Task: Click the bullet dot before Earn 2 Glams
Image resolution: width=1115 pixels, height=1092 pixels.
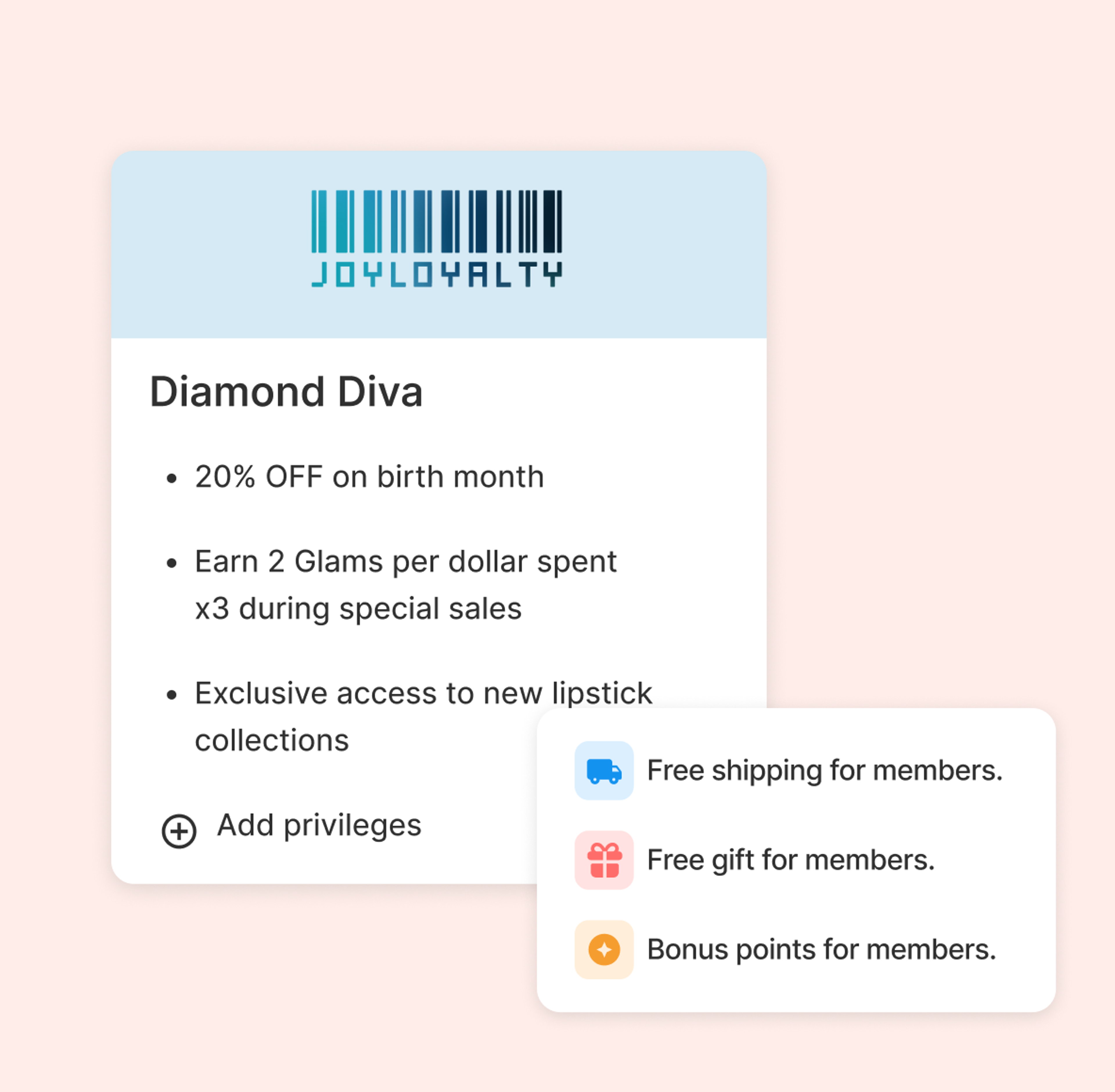Action: coord(171,563)
